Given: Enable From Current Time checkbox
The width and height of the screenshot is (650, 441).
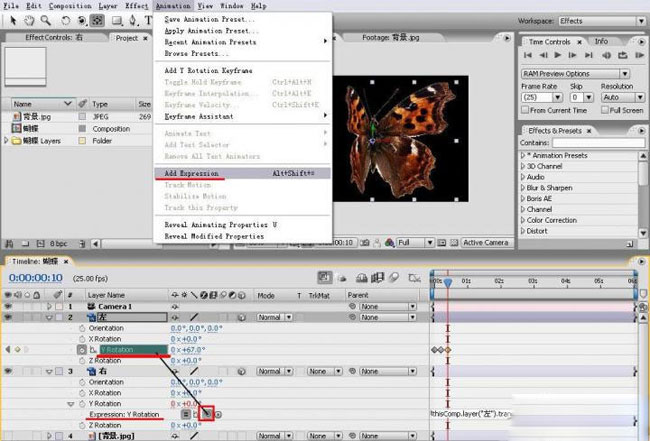Looking at the screenshot, I should coord(525,110).
